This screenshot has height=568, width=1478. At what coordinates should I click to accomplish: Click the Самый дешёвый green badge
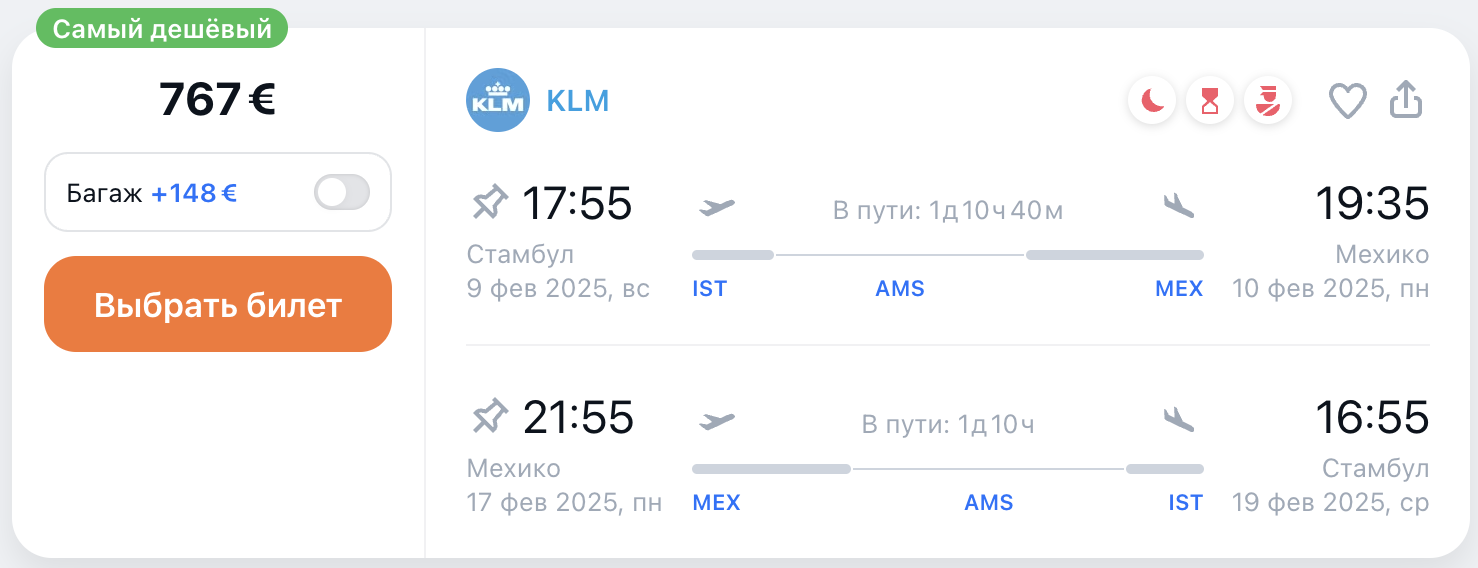point(162,29)
